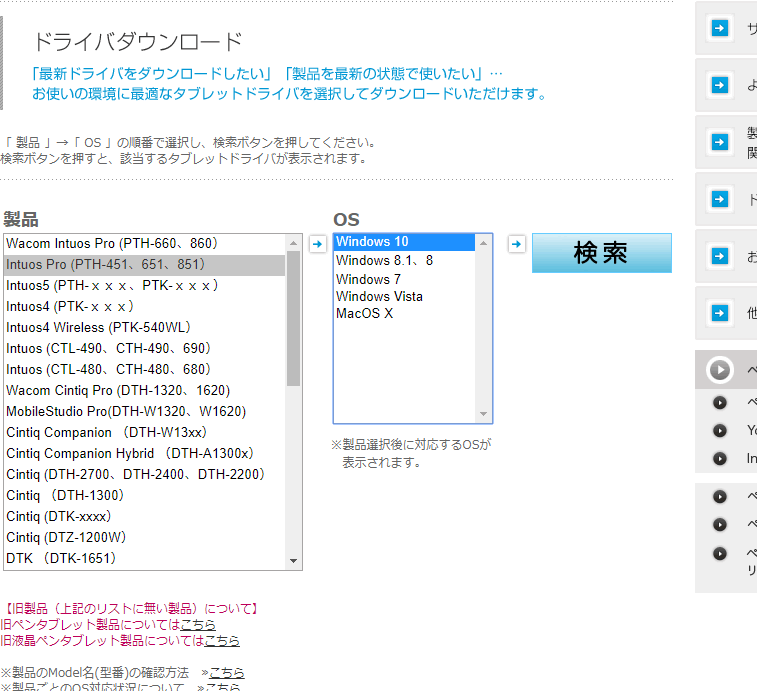The image size is (757, 691).
Task: Select Intuos (CTL-480、CTH-480、680) product
Action: pos(144,369)
